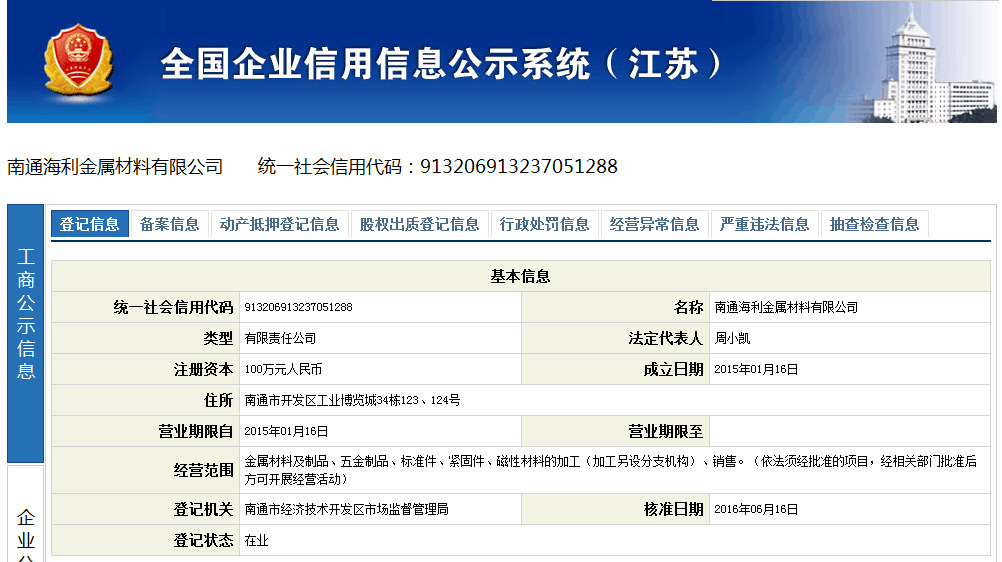The height and width of the screenshot is (562, 1002).
Task: Click the empty 营业期限至 value cell
Action: coord(849,432)
